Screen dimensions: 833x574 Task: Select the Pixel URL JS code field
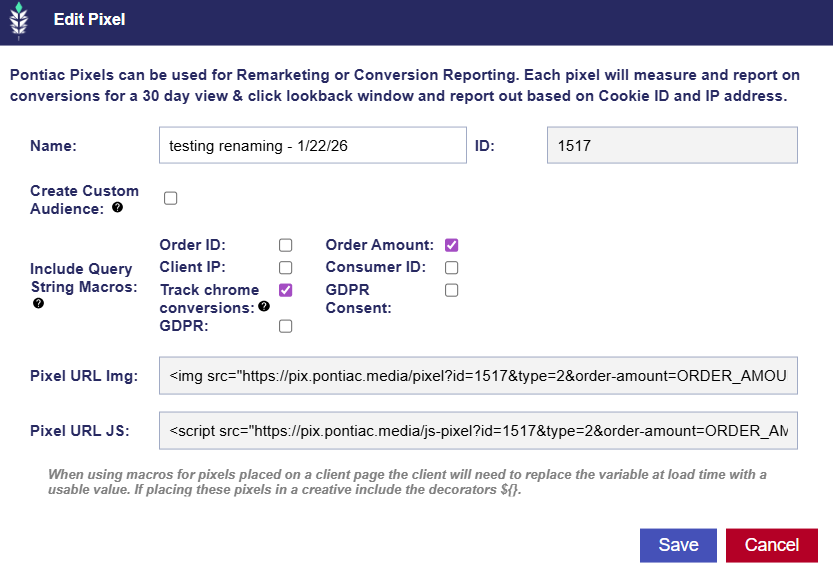[x=478, y=432]
